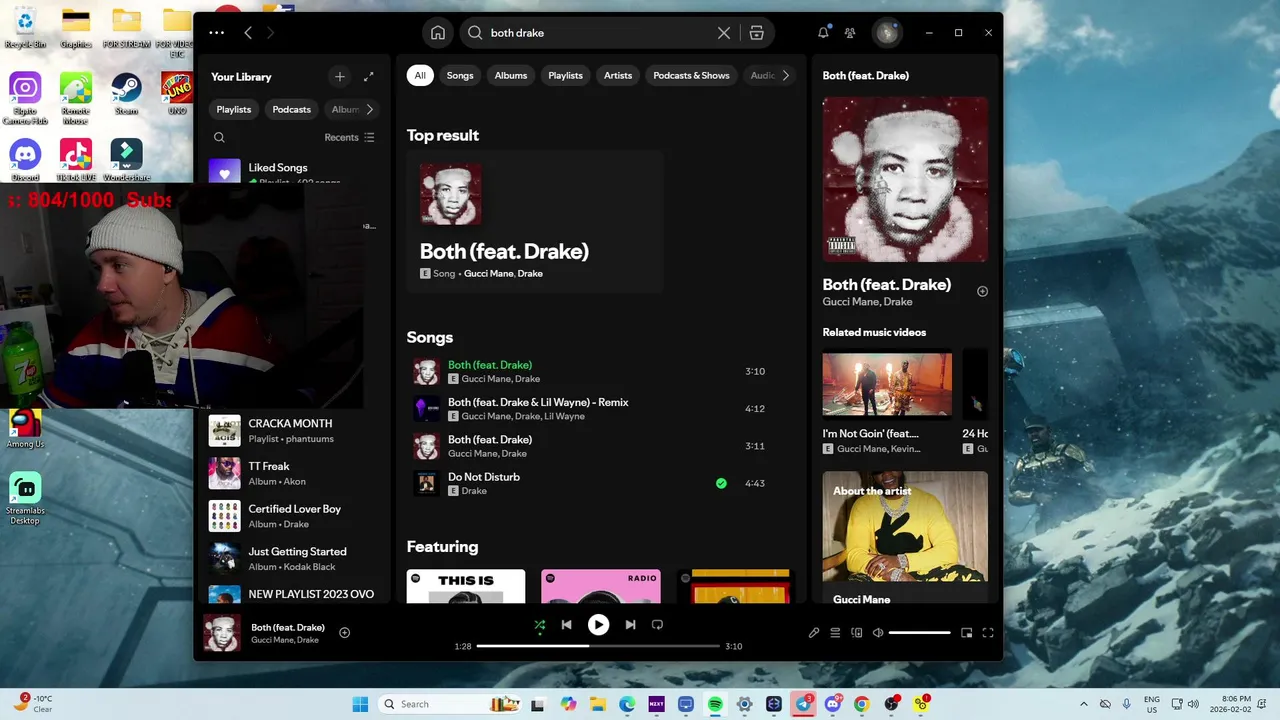Open lyrics microphone icon
The width and height of the screenshot is (1280, 720).
coord(814,632)
